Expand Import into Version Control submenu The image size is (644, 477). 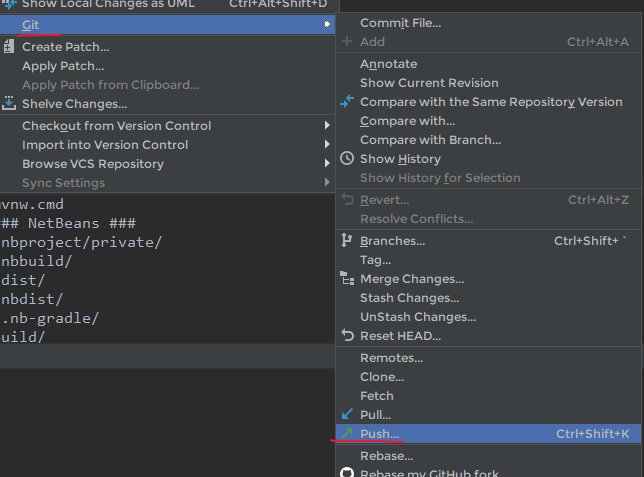[327, 145]
